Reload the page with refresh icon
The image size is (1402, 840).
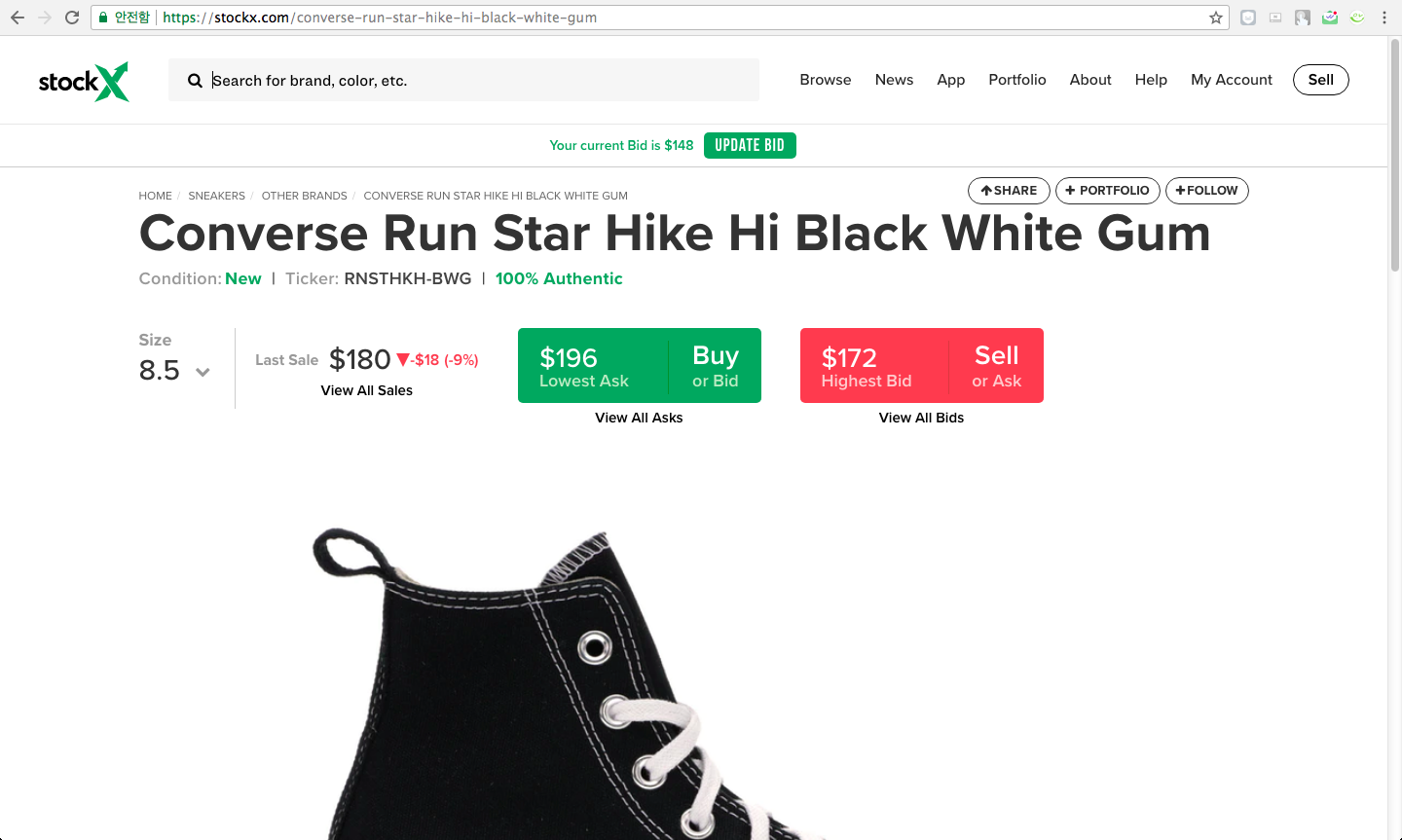coord(72,18)
